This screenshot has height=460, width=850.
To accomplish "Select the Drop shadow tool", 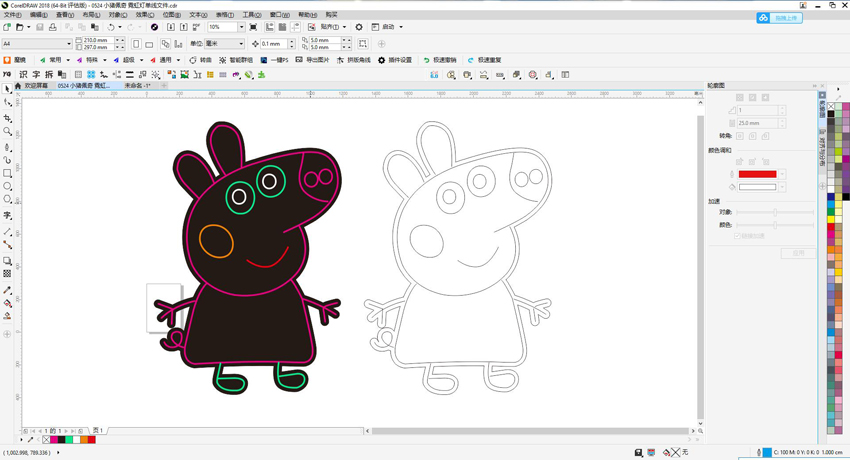I will point(7,261).
